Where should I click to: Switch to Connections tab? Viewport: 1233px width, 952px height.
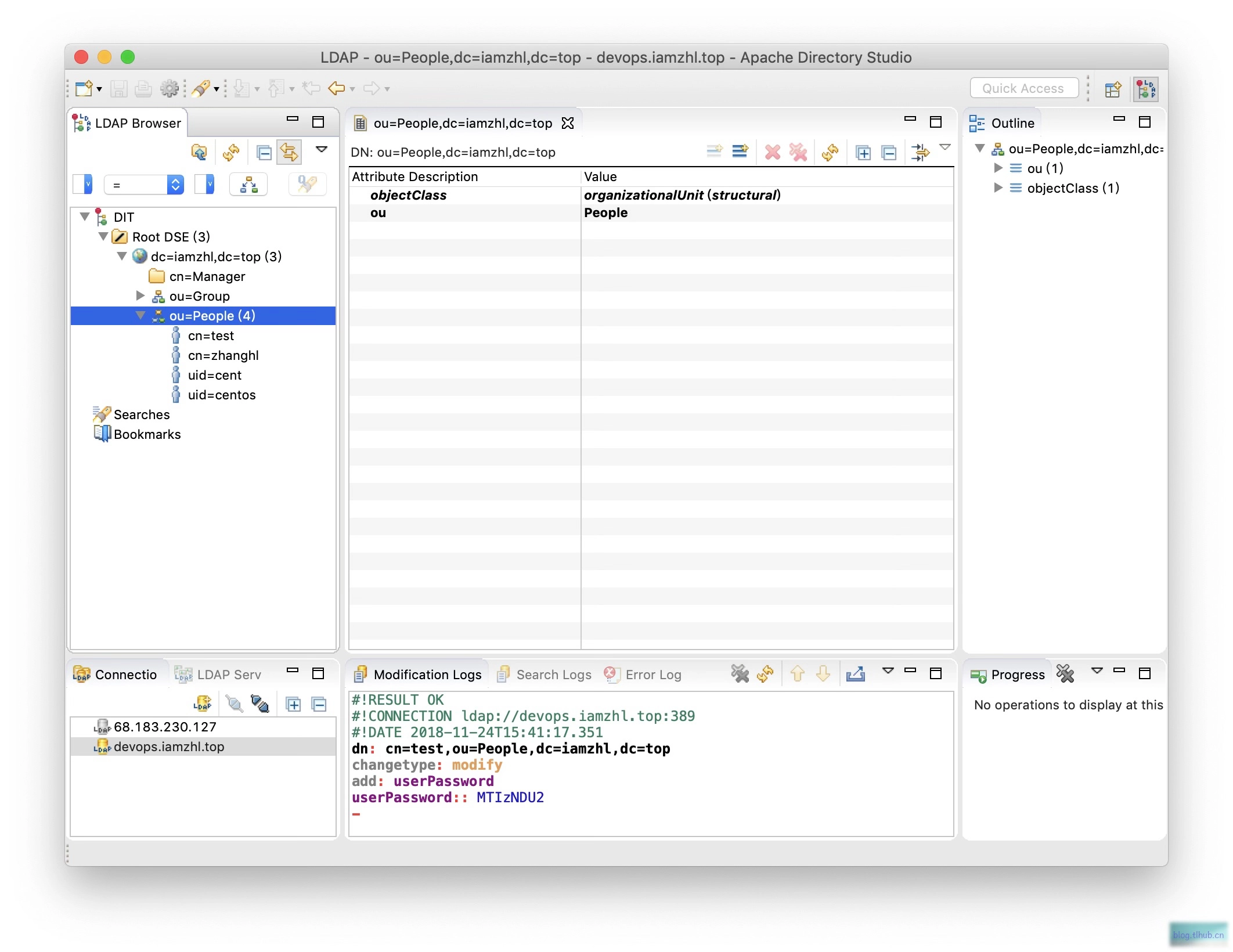pyautogui.click(x=116, y=675)
